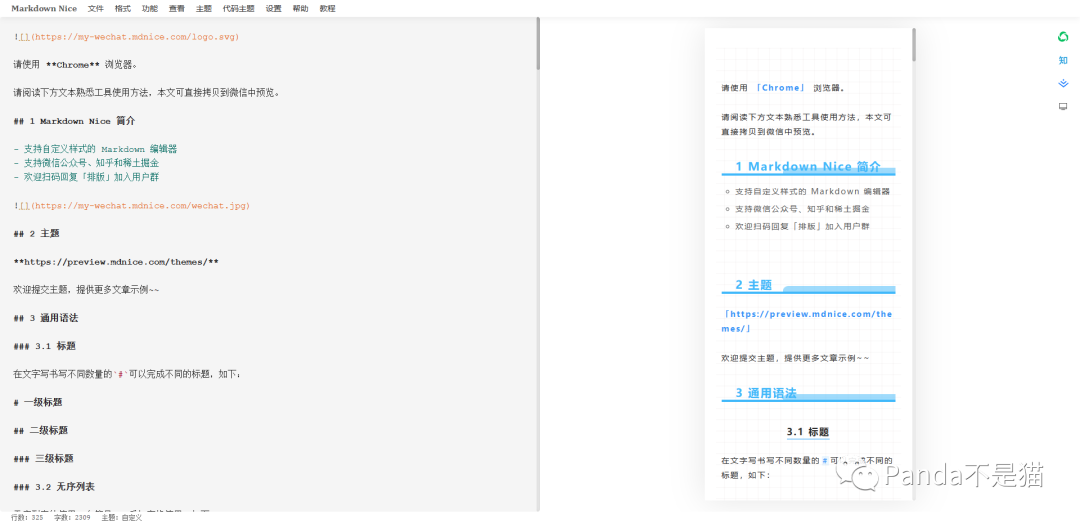
Task: Click the Zhihu 知 copy icon
Action: (1063, 61)
